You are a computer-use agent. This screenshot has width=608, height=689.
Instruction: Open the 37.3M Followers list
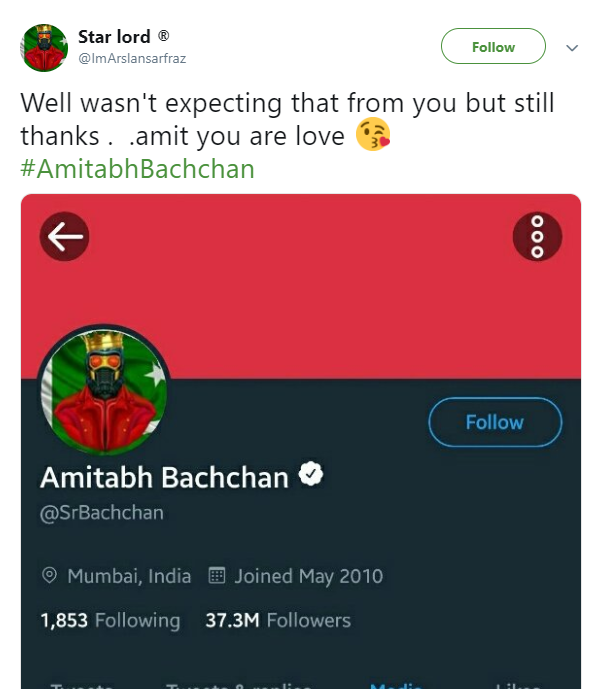click(x=278, y=620)
